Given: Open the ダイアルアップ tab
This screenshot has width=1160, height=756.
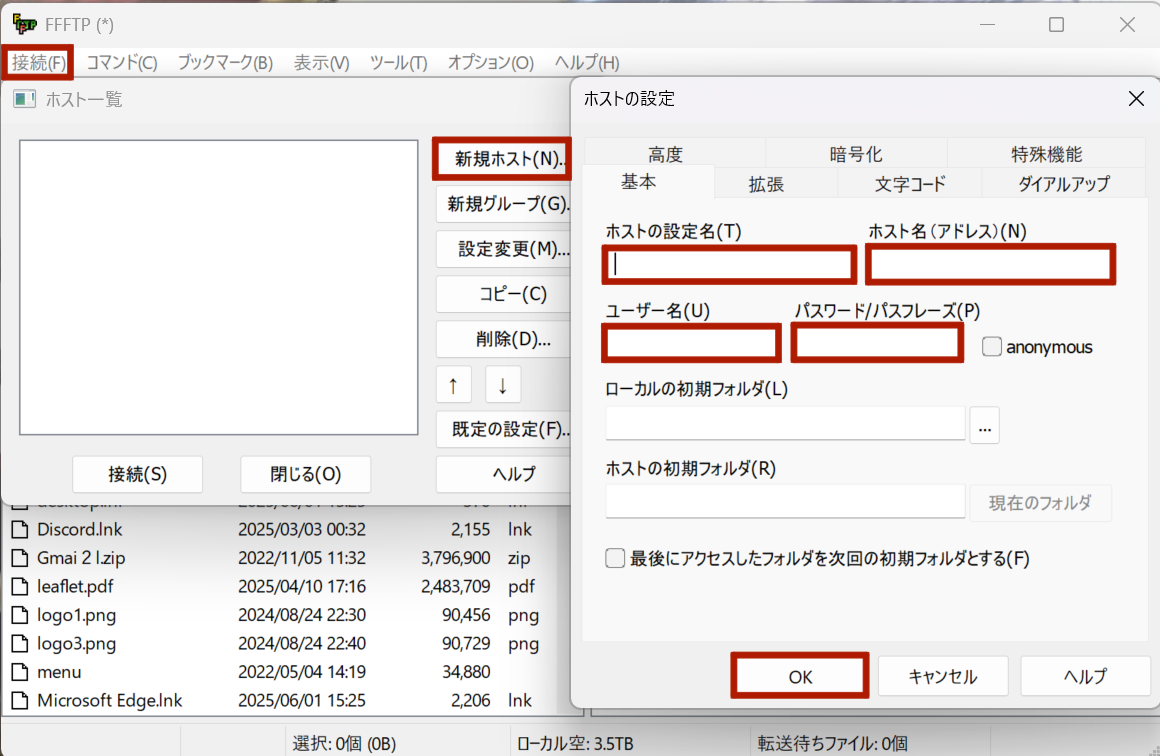Looking at the screenshot, I should 1063,183.
